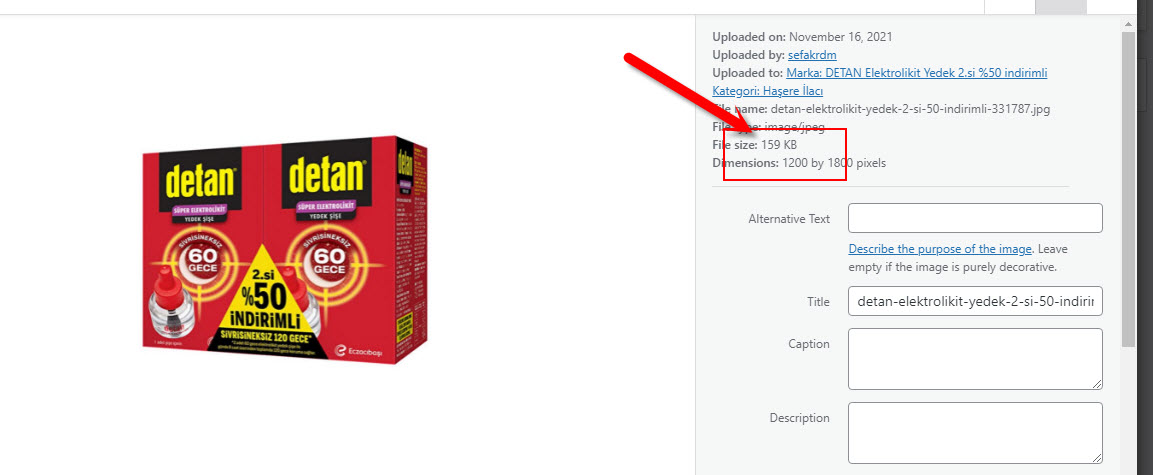This screenshot has height=475, width=1153.
Task: Click inside the Title text field
Action: click(x=975, y=301)
